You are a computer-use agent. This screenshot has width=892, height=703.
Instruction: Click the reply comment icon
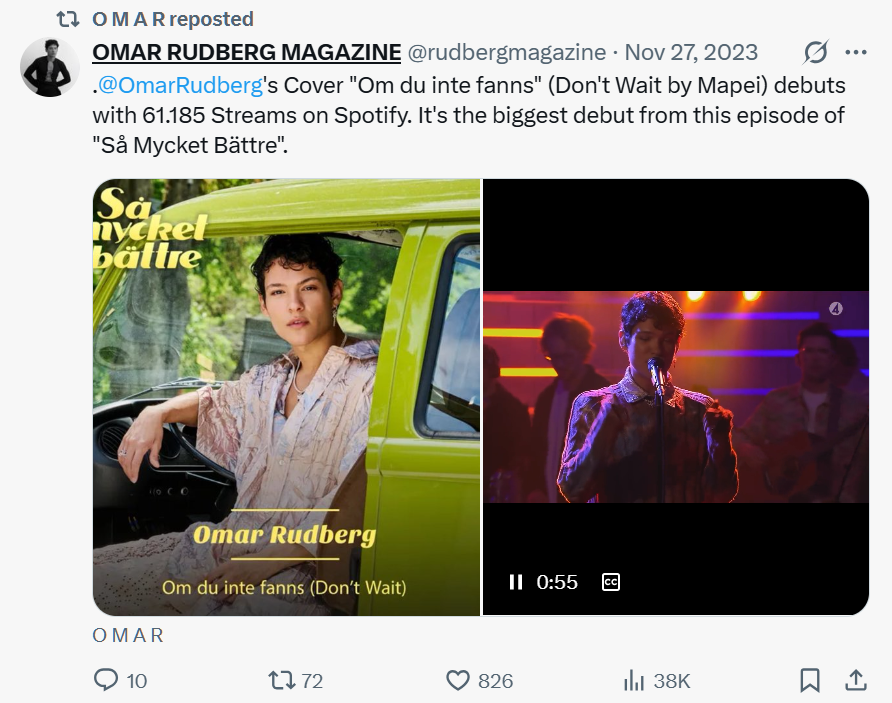pos(107,681)
